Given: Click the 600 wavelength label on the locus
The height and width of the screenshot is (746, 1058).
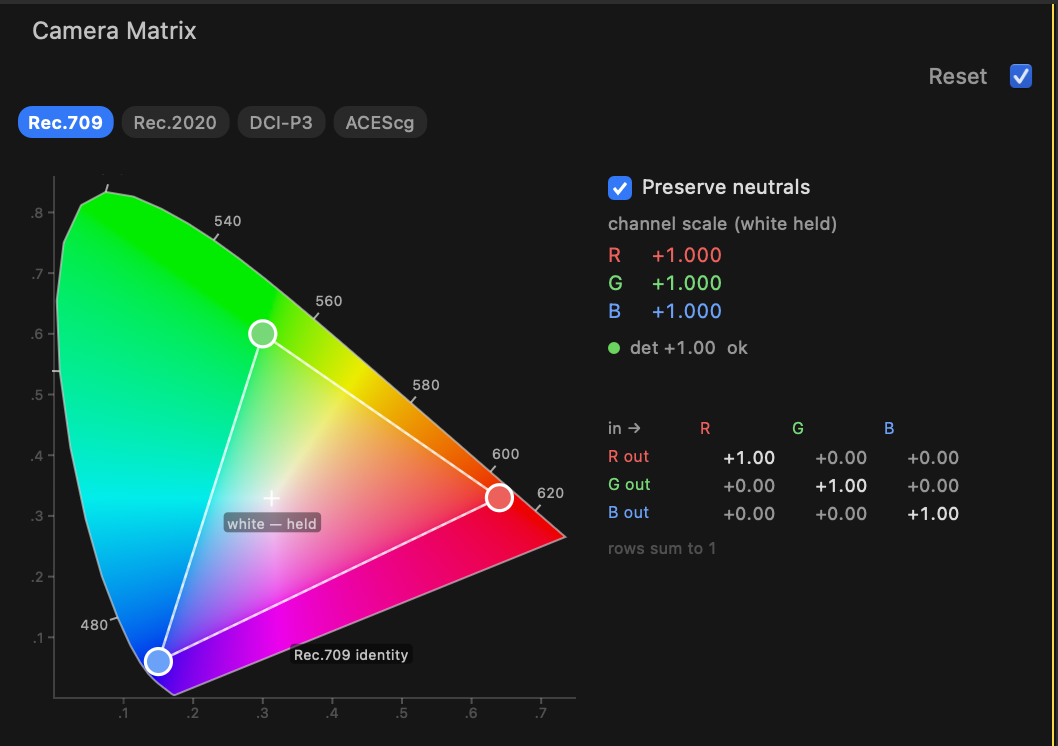Looking at the screenshot, I should (x=505, y=454).
